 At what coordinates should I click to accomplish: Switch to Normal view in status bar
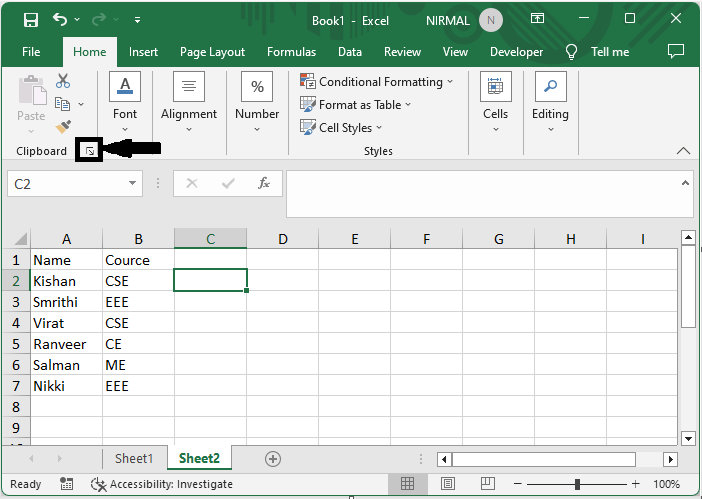408,484
